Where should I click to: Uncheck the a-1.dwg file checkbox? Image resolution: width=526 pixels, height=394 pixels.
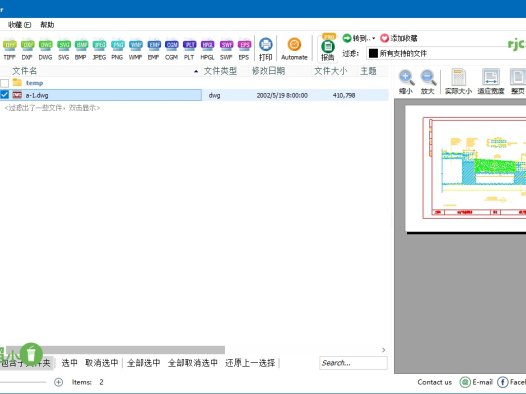click(4, 95)
